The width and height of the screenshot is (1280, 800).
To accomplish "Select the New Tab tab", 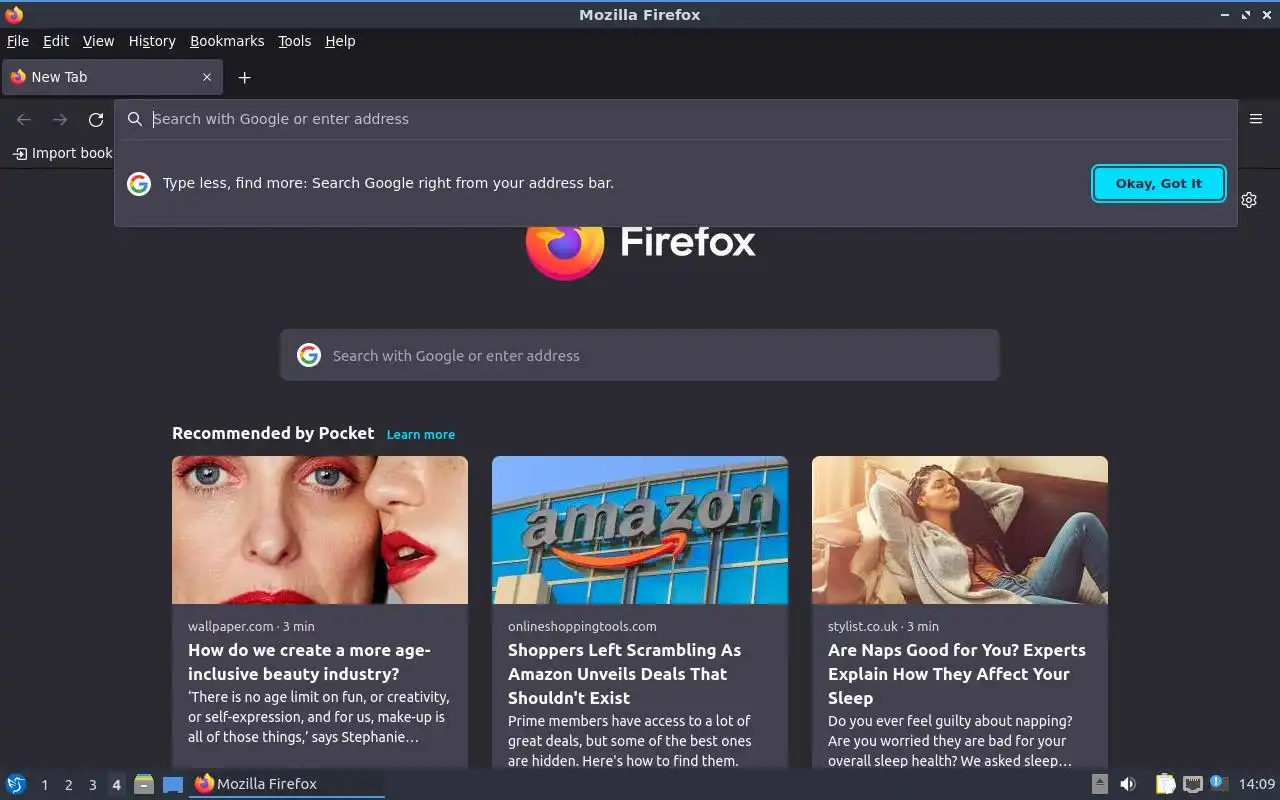I will pyautogui.click(x=112, y=77).
